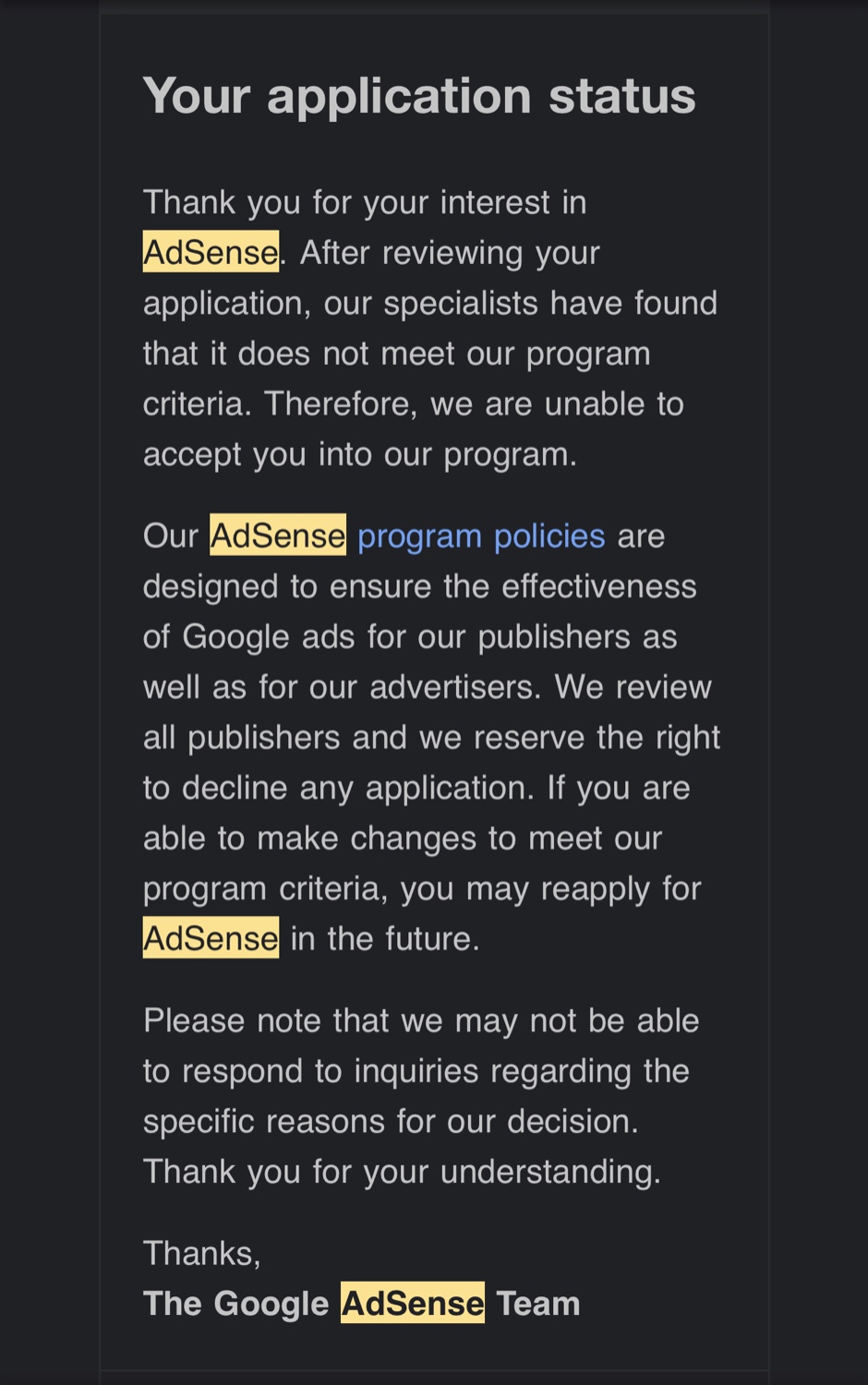The width and height of the screenshot is (868, 1385).
Task: Click the line "Thank you for your understanding."
Action: (403, 1172)
